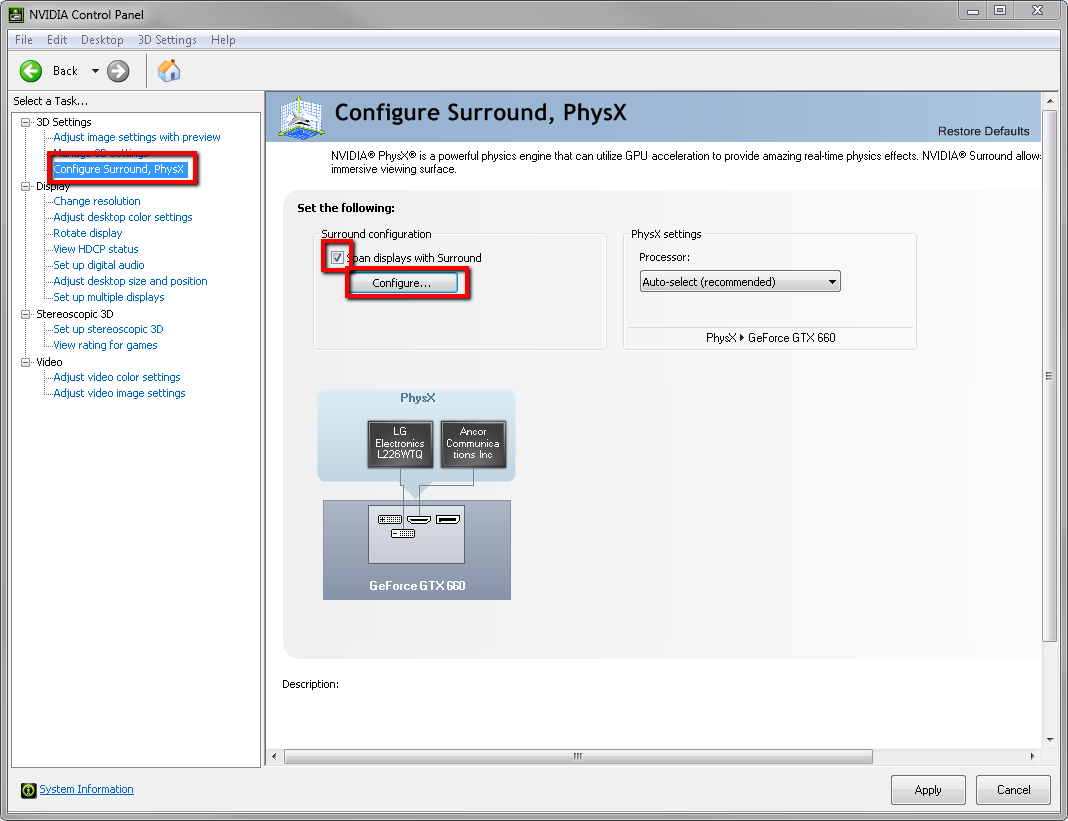Open the Edit menu

57,40
